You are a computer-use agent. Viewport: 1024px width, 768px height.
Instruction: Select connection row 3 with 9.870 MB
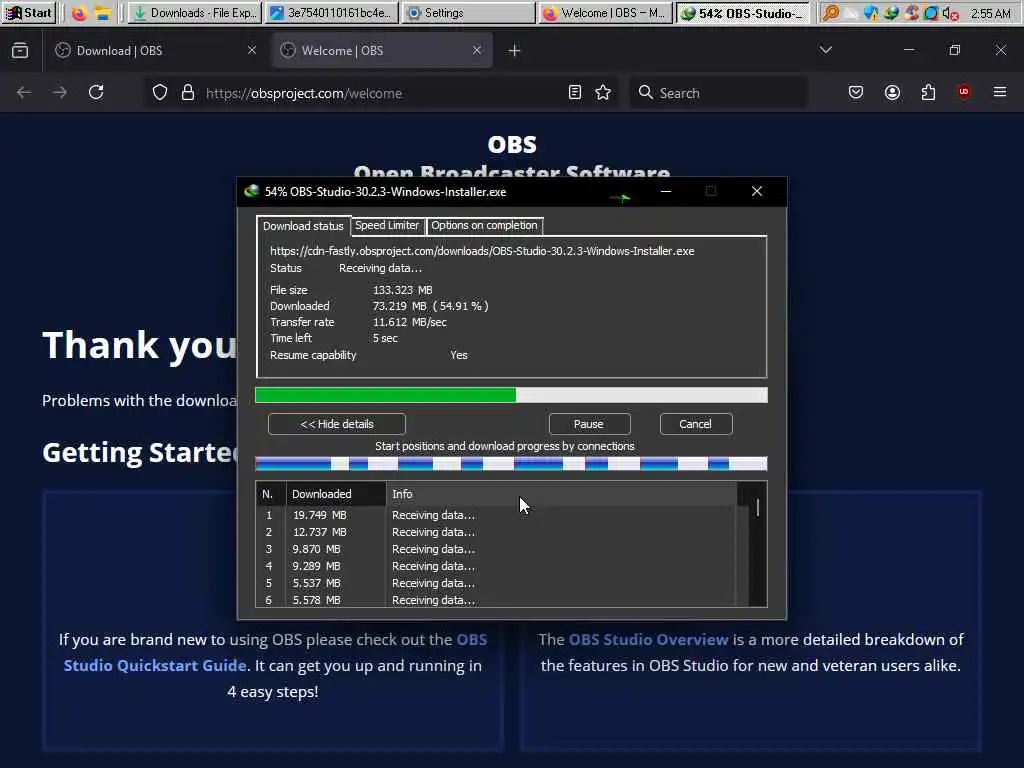(496, 549)
